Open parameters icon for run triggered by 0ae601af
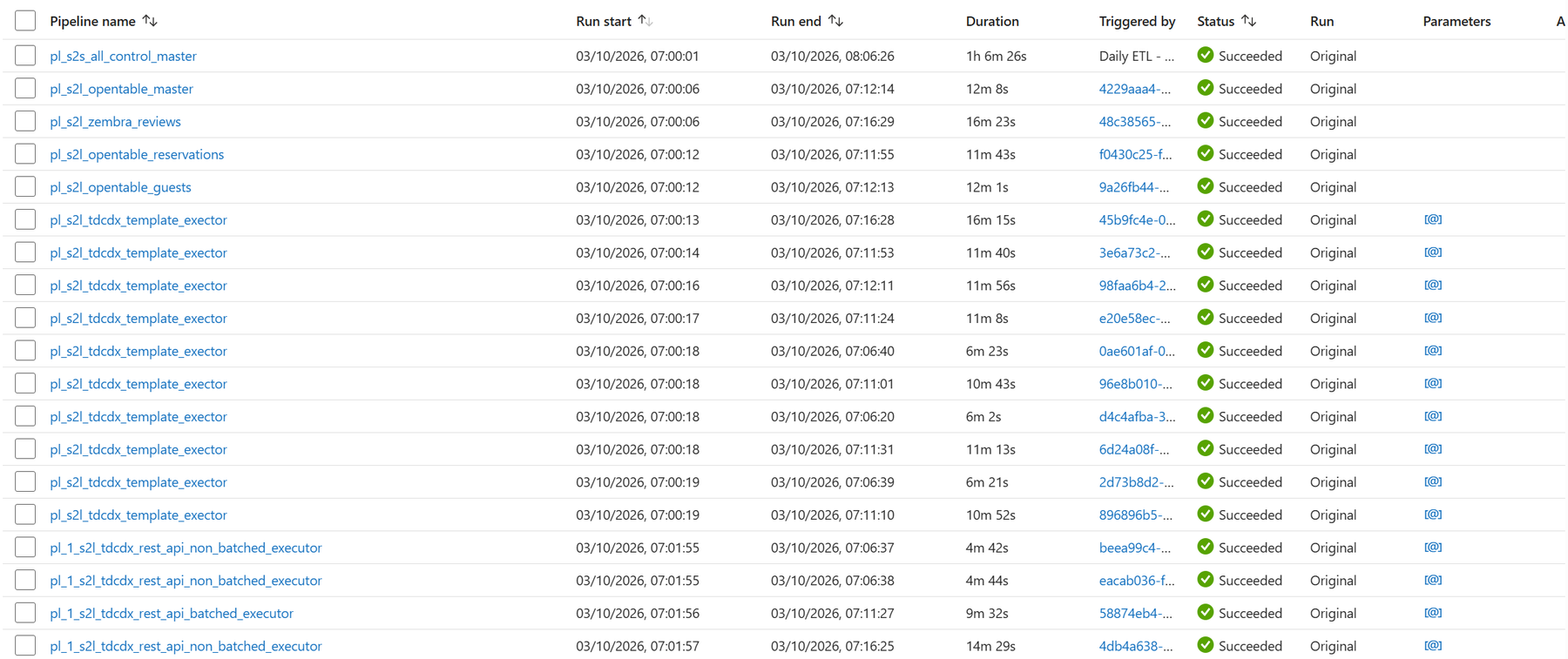This screenshot has height=659, width=1568. pyautogui.click(x=1433, y=351)
